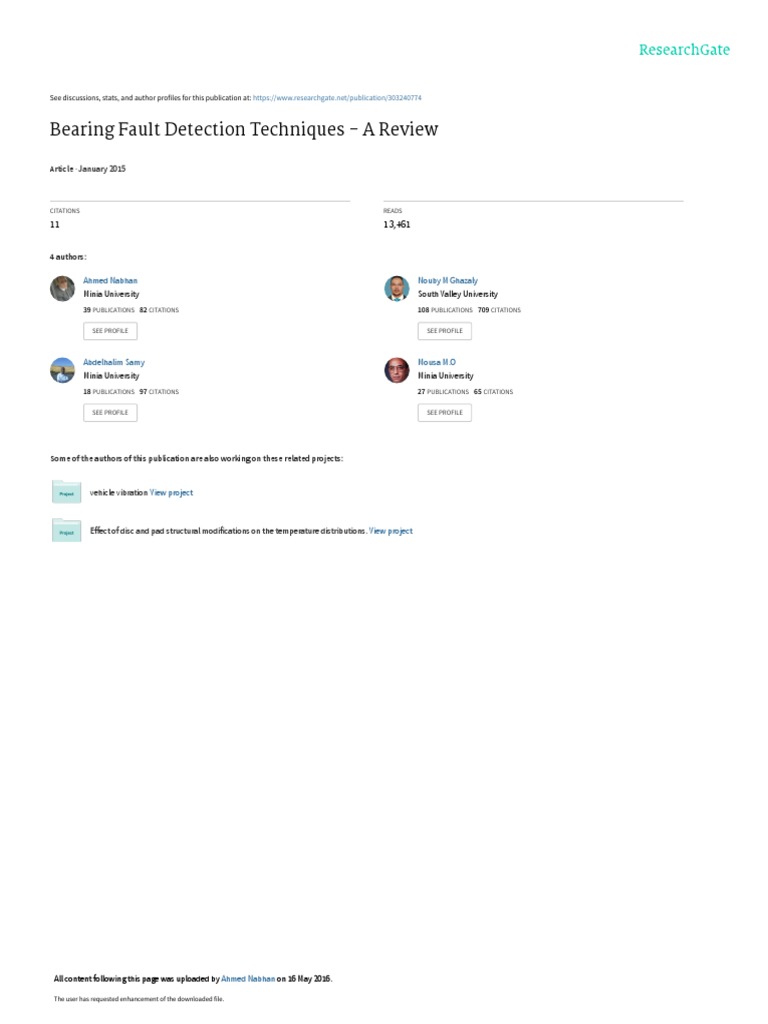
Task: Open Ahmed Nabhan's profile photo
Action: point(62,288)
